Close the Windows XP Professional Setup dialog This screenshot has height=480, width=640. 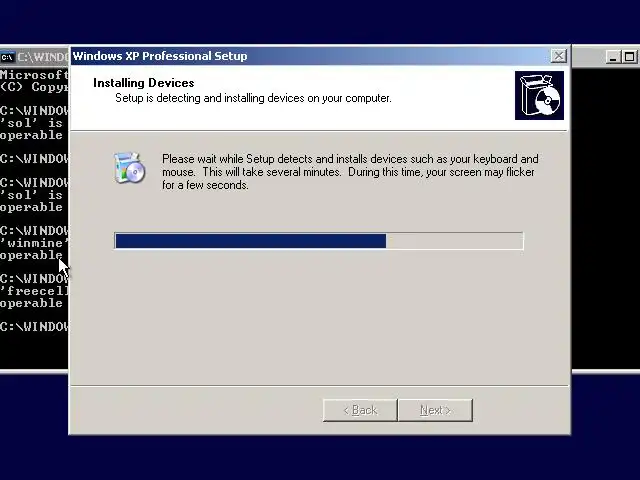pyautogui.click(x=558, y=56)
